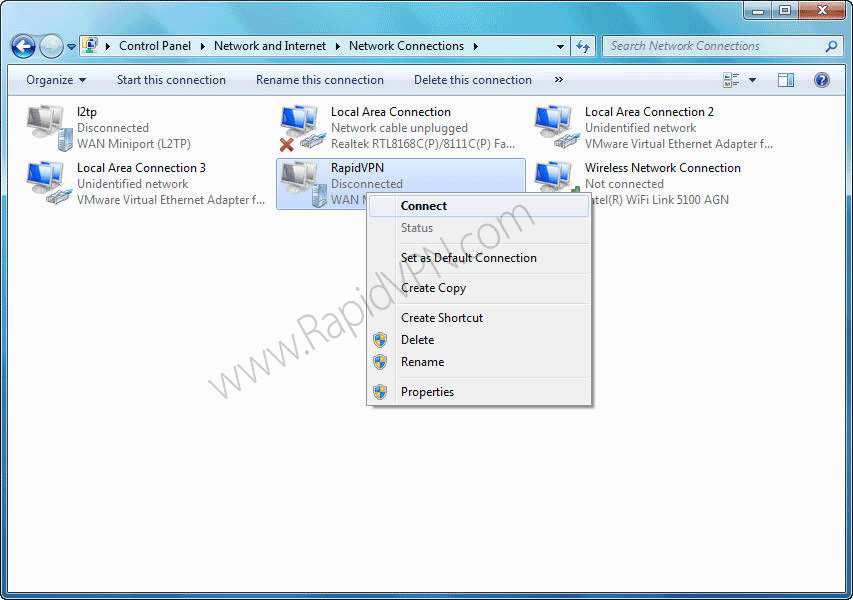Image resolution: width=853 pixels, height=600 pixels.
Task: Click Local Area Connection name text
Action: coord(391,112)
